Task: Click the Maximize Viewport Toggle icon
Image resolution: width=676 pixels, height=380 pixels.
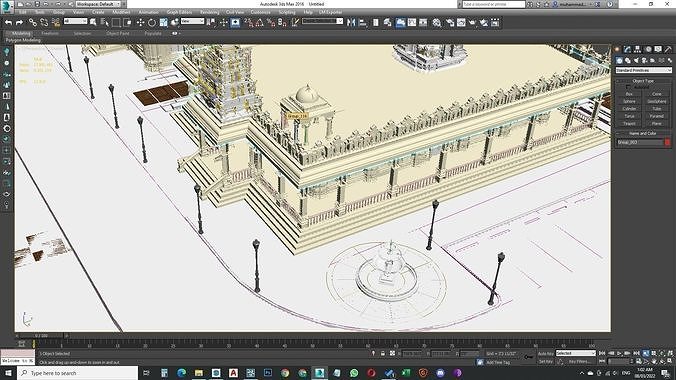Action: coord(670,361)
